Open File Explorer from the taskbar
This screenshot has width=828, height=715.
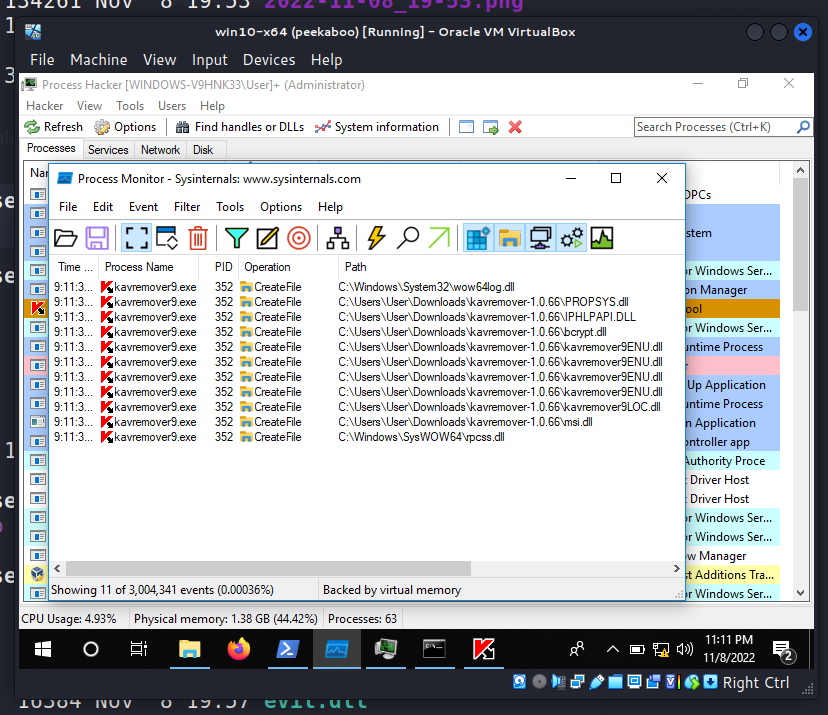point(190,649)
